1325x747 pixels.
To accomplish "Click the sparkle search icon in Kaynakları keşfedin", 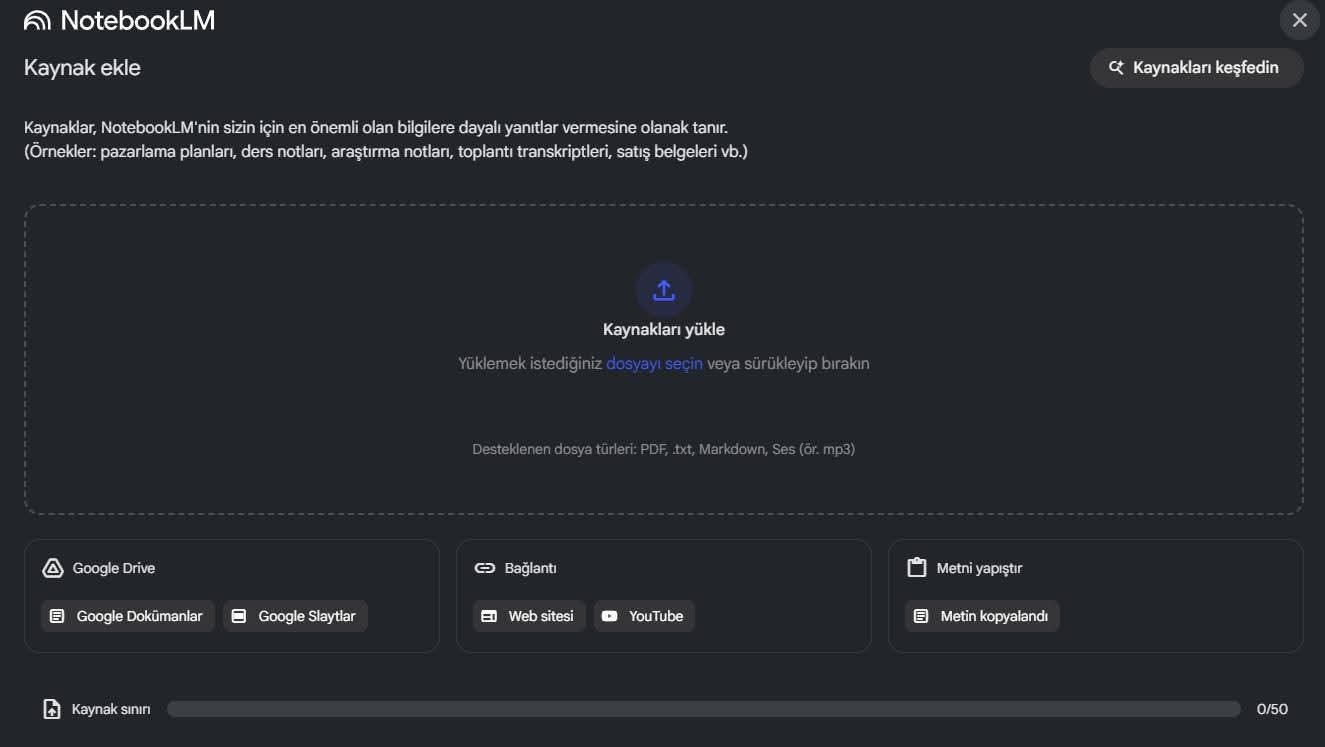I will point(1117,68).
